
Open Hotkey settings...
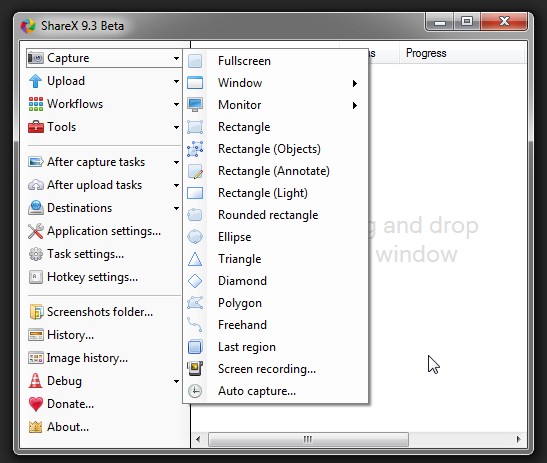coord(104,277)
